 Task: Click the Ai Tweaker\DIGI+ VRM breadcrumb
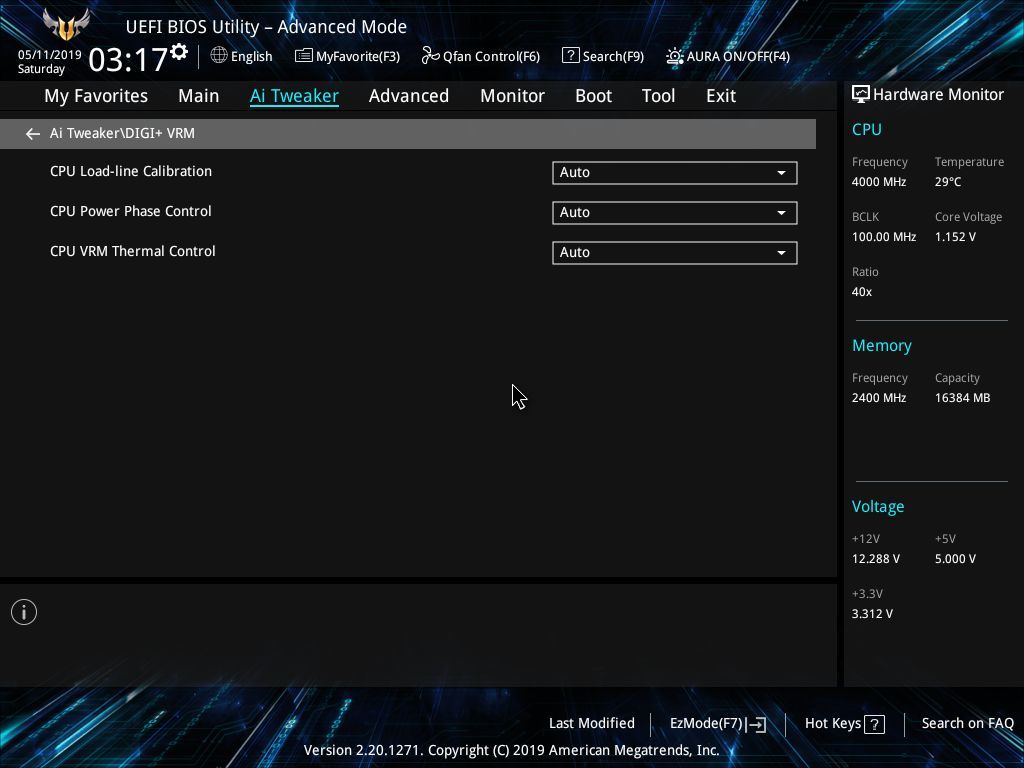pos(122,133)
